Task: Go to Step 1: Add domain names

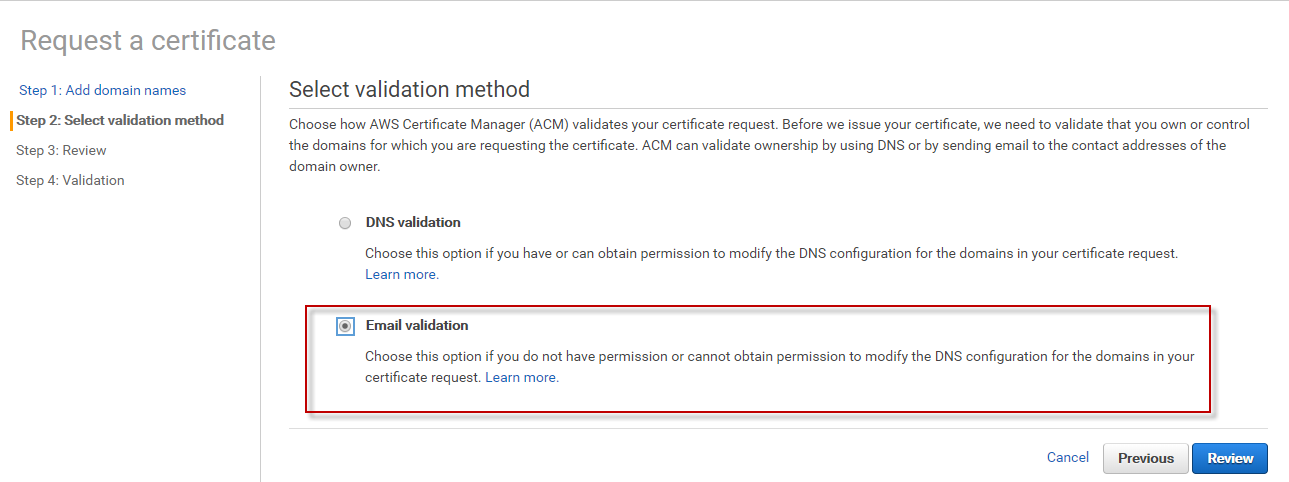Action: click(x=102, y=90)
